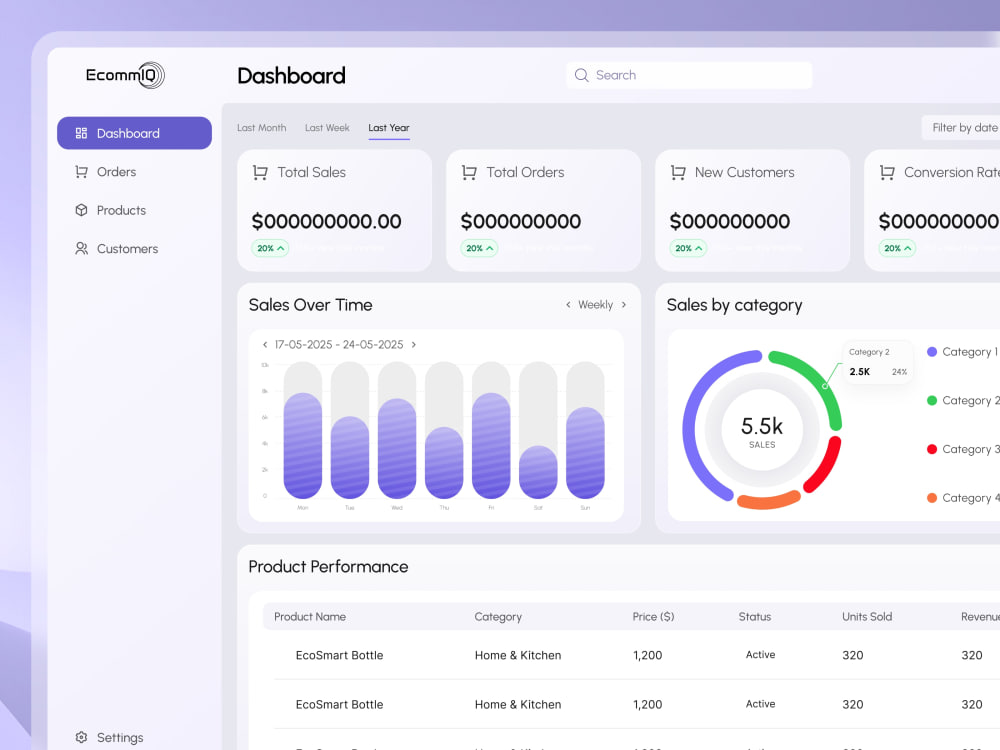The width and height of the screenshot is (1000, 750).
Task: Click the Orders cart icon in sidebar
Action: pyautogui.click(x=81, y=172)
